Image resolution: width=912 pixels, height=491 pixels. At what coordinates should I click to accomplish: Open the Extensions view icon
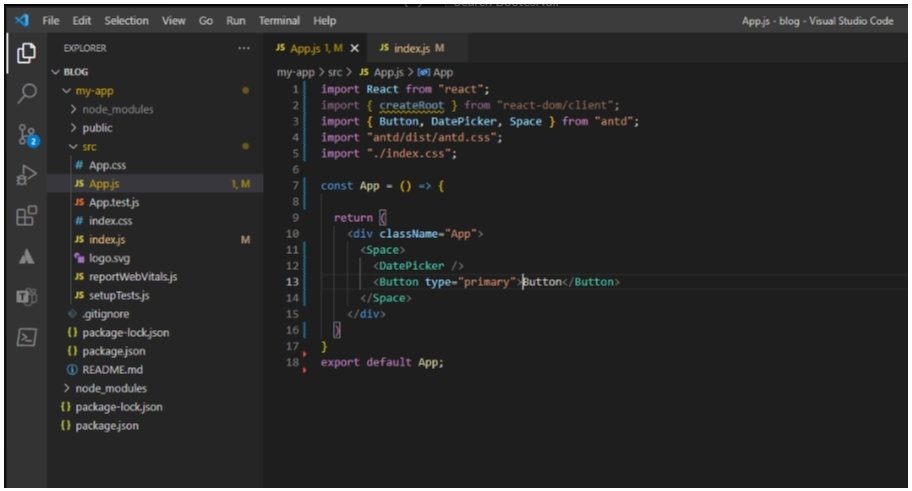(x=27, y=215)
